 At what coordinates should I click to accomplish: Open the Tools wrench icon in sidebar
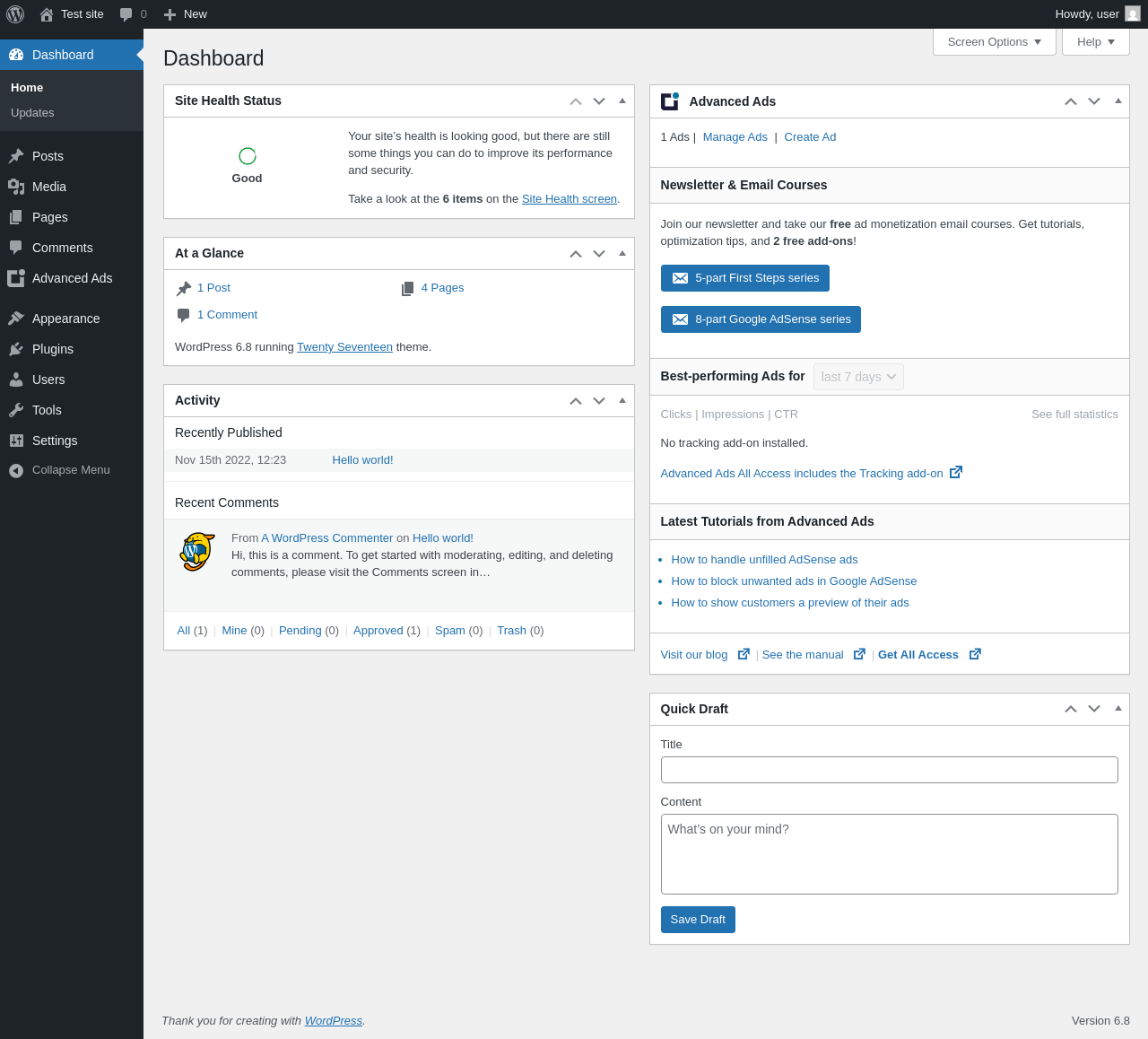[16, 410]
